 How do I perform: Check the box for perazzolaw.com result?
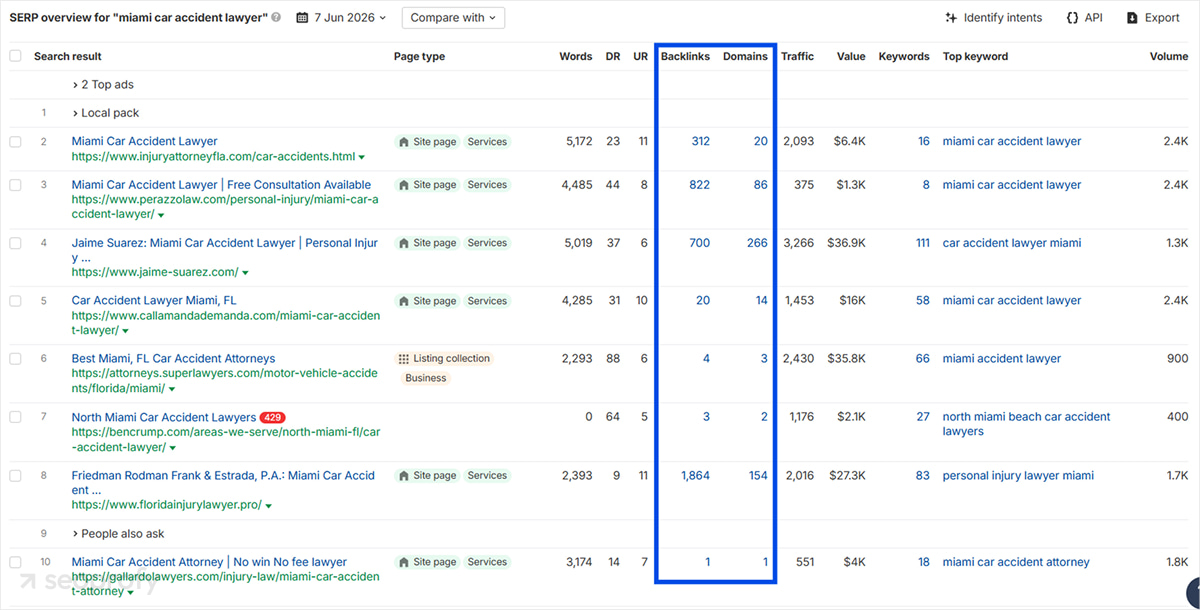coord(15,185)
